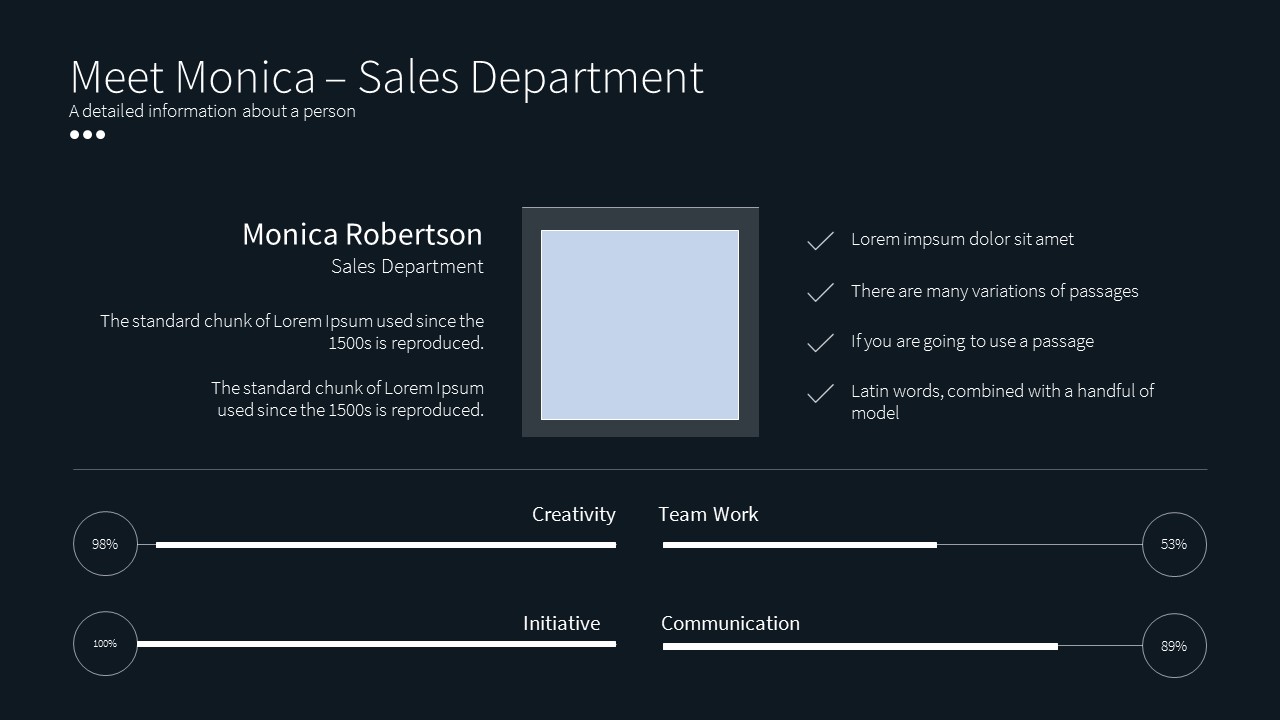Image resolution: width=1280 pixels, height=720 pixels.
Task: Click the Team Work progress bar
Action: 799,545
